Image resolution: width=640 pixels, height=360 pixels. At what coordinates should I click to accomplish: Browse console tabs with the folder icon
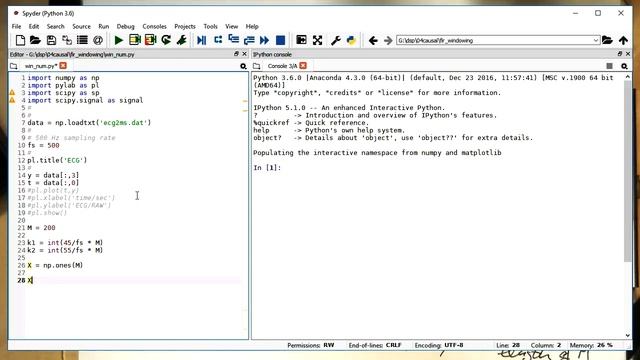coord(256,66)
